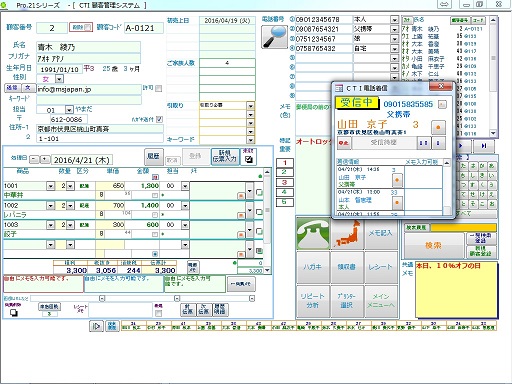Viewport: 512px width, 384px height.
Task: Click the 氏名 name input field
Action: point(88,47)
